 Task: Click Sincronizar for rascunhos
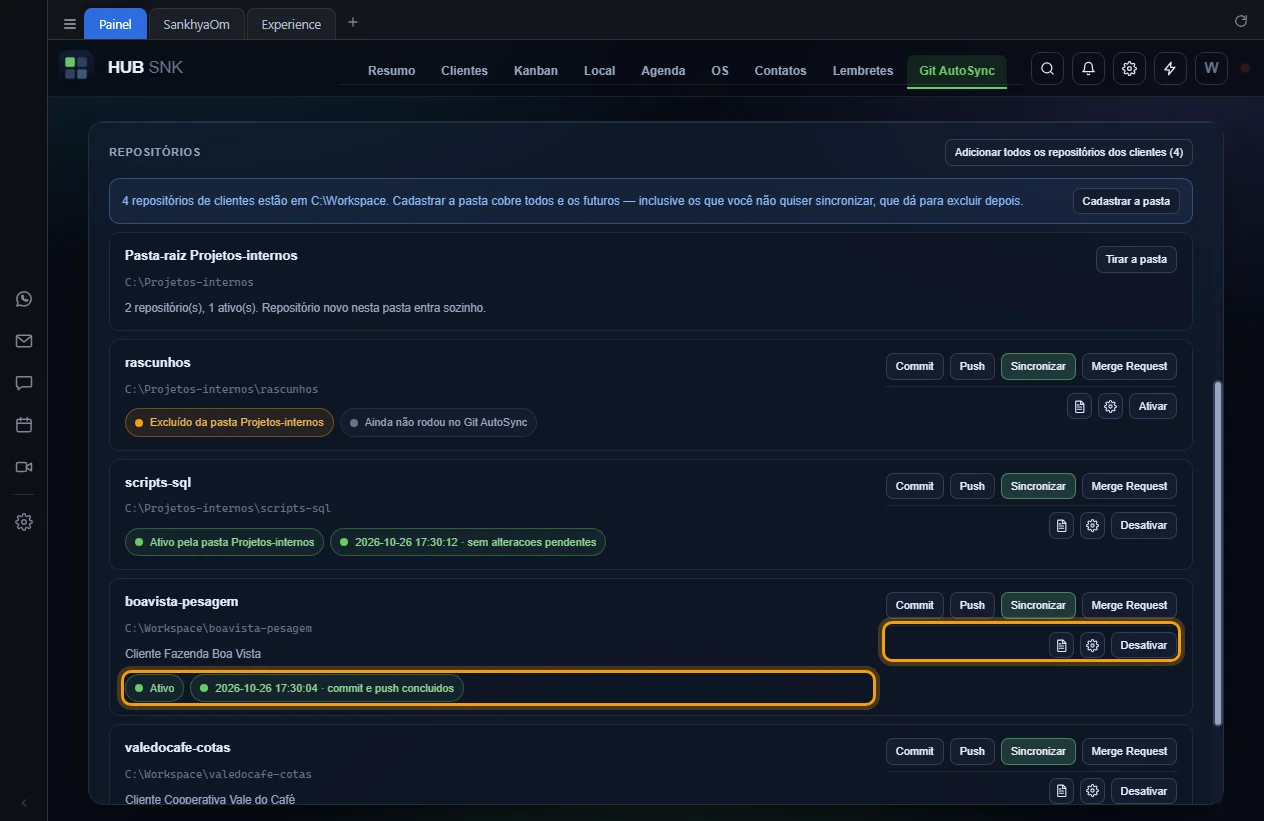[x=1038, y=366]
